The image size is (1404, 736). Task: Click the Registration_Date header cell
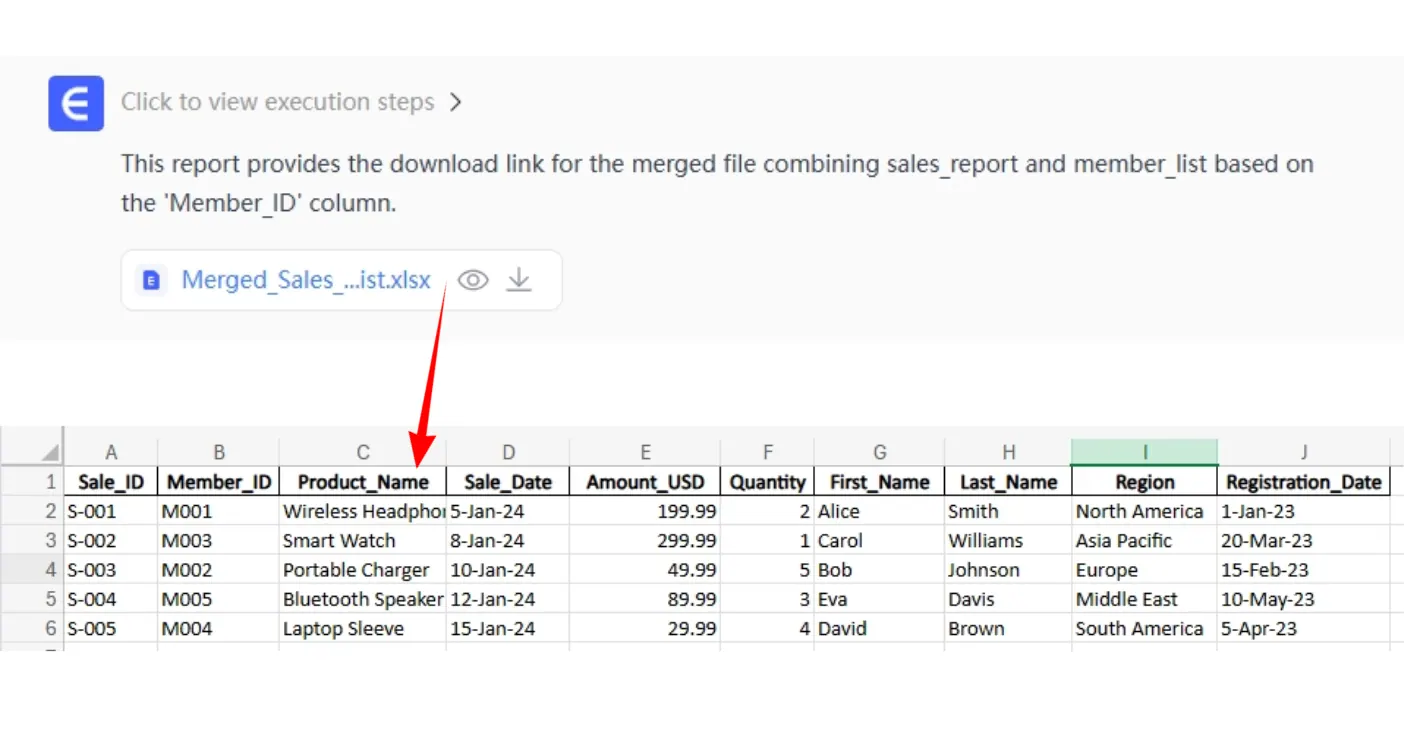click(1303, 482)
